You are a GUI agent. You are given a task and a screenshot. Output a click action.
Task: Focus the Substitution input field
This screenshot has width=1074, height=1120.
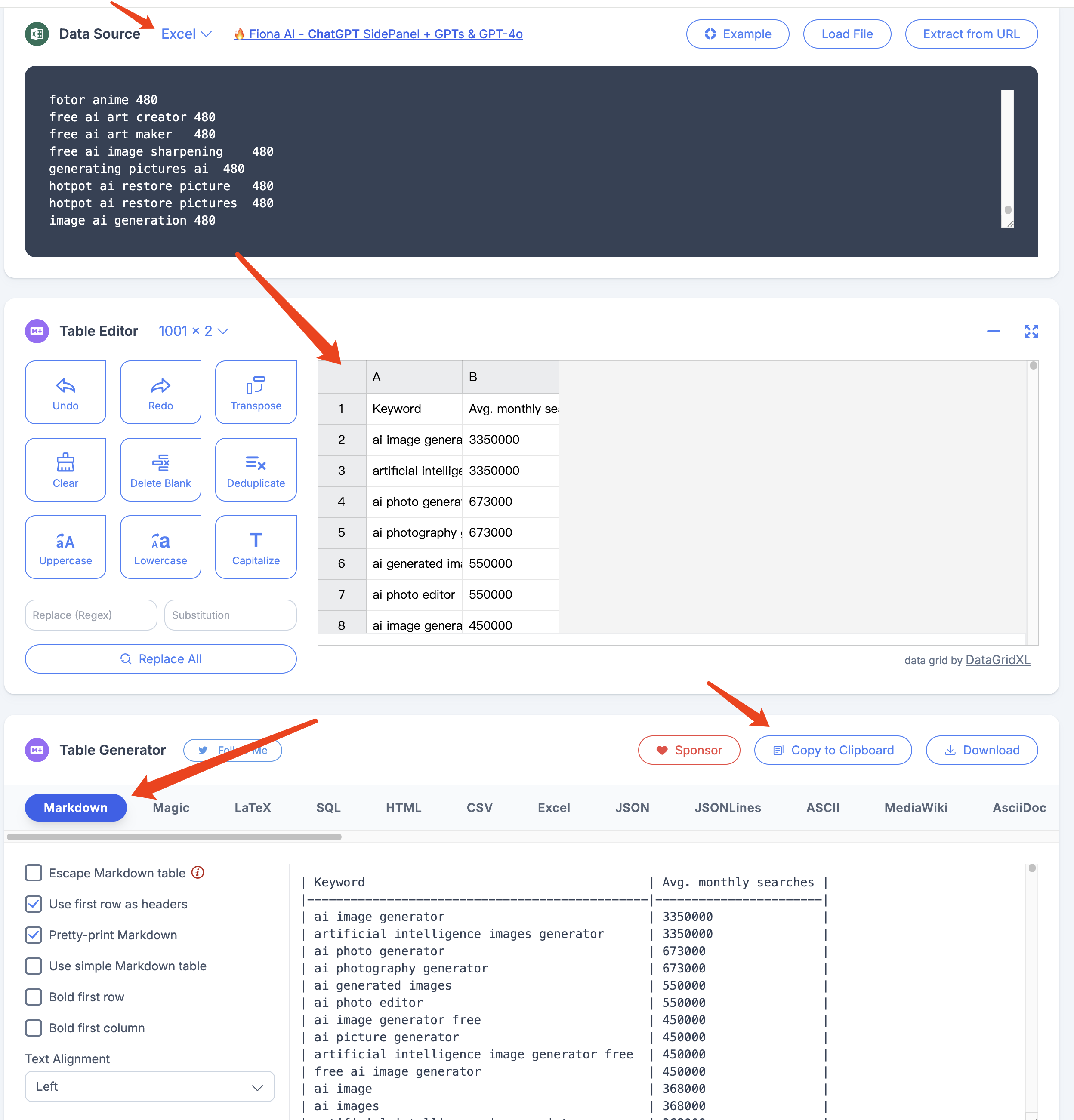point(230,615)
